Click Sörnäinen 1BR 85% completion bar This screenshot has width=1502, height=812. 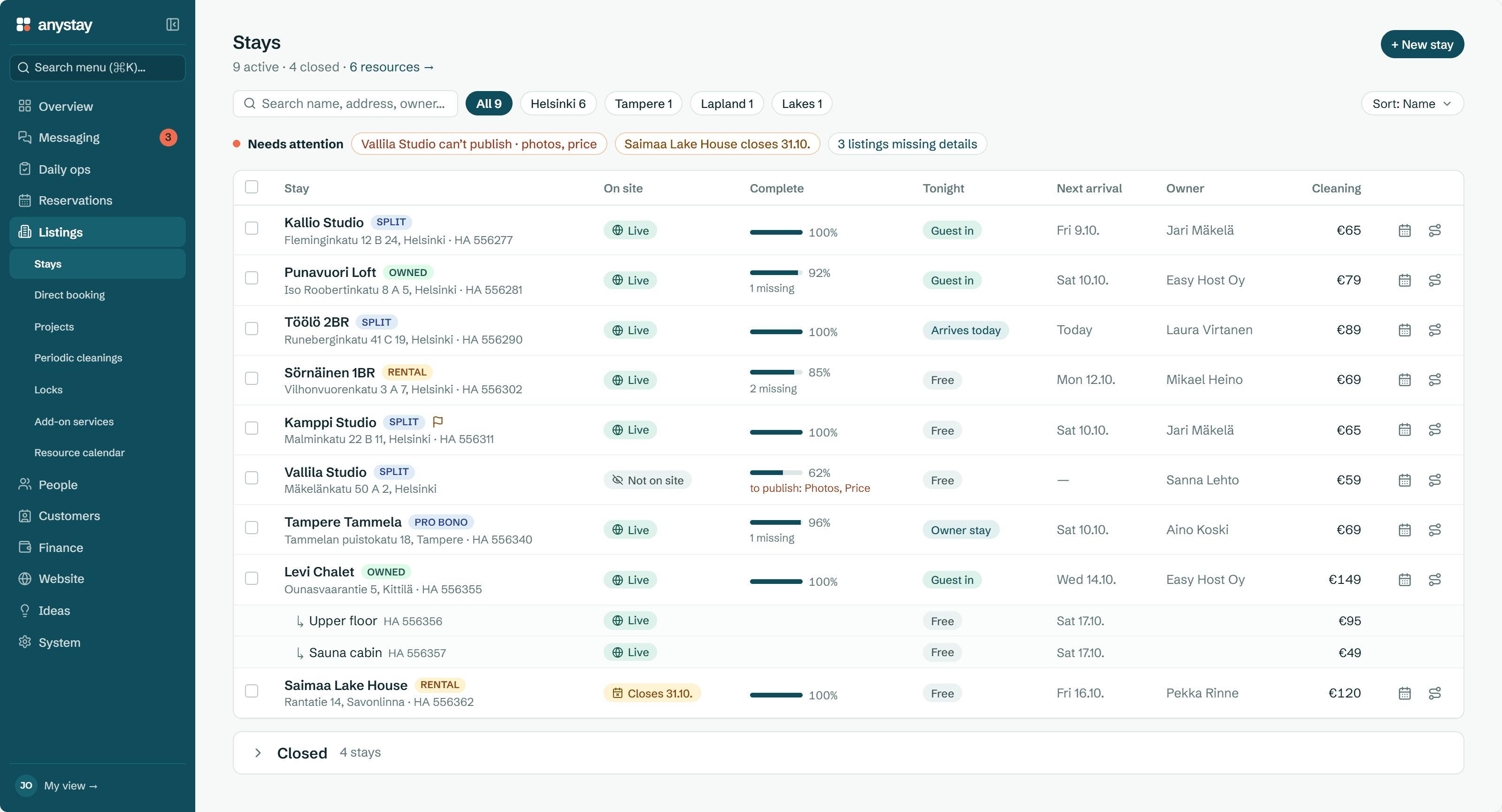[x=776, y=373]
